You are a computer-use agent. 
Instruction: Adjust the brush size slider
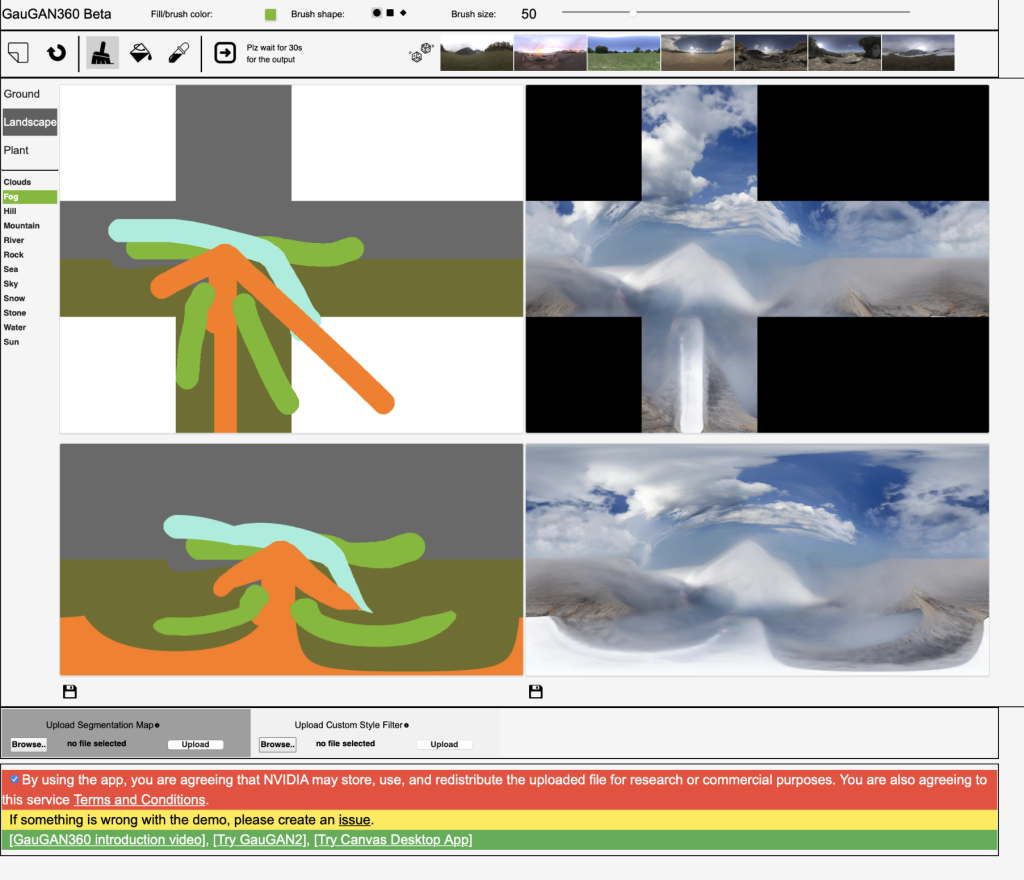735,12
